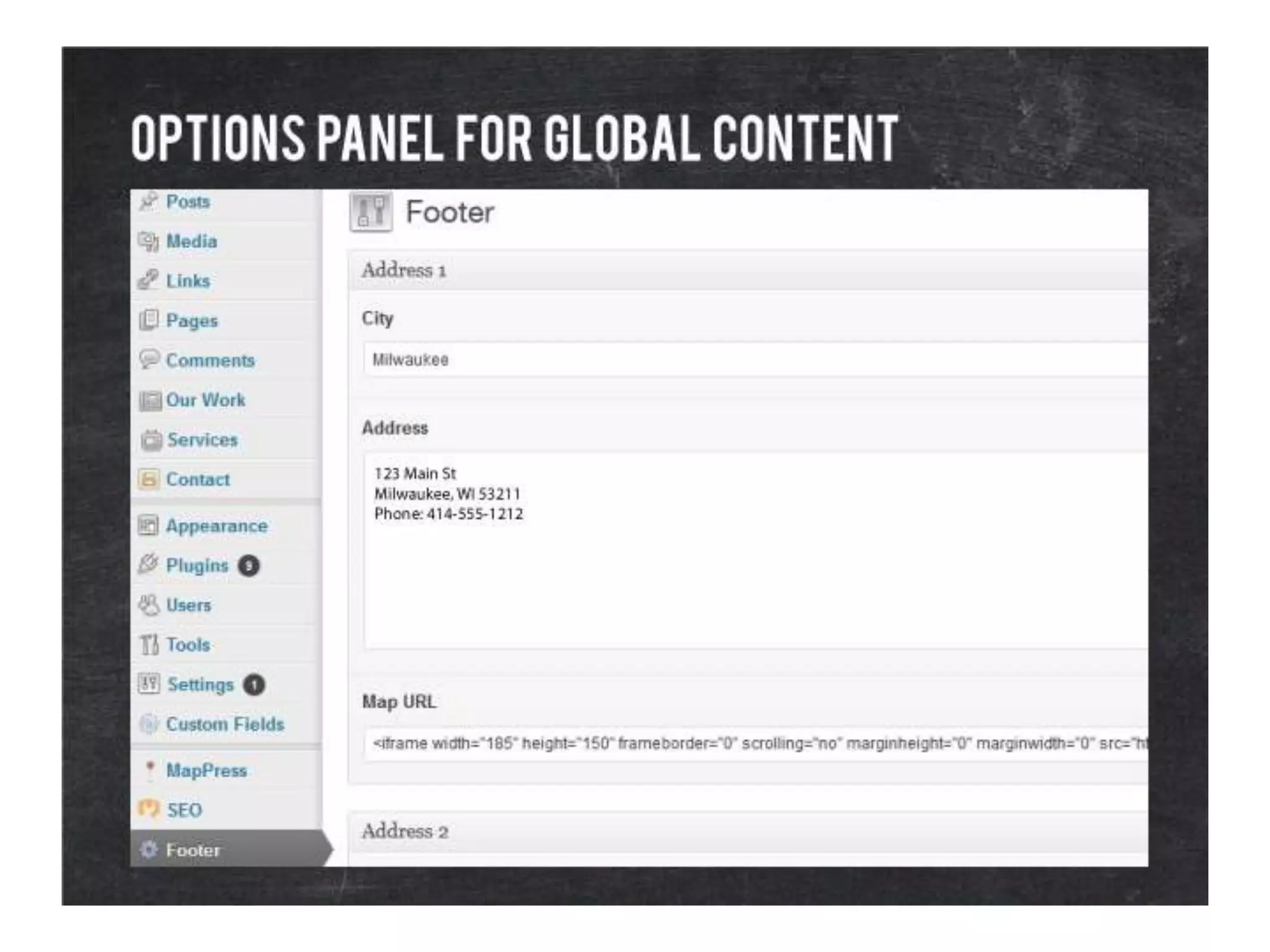Screen dimensions: 1270x952
Task: Click the Map URL field label
Action: (x=399, y=702)
